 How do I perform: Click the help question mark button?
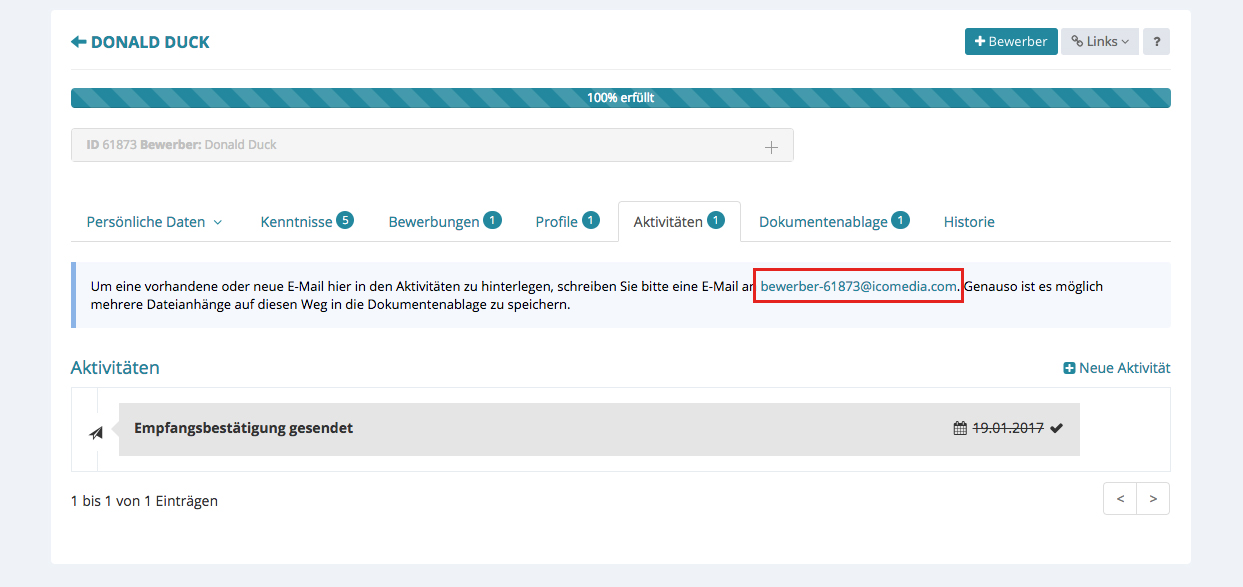point(1156,42)
